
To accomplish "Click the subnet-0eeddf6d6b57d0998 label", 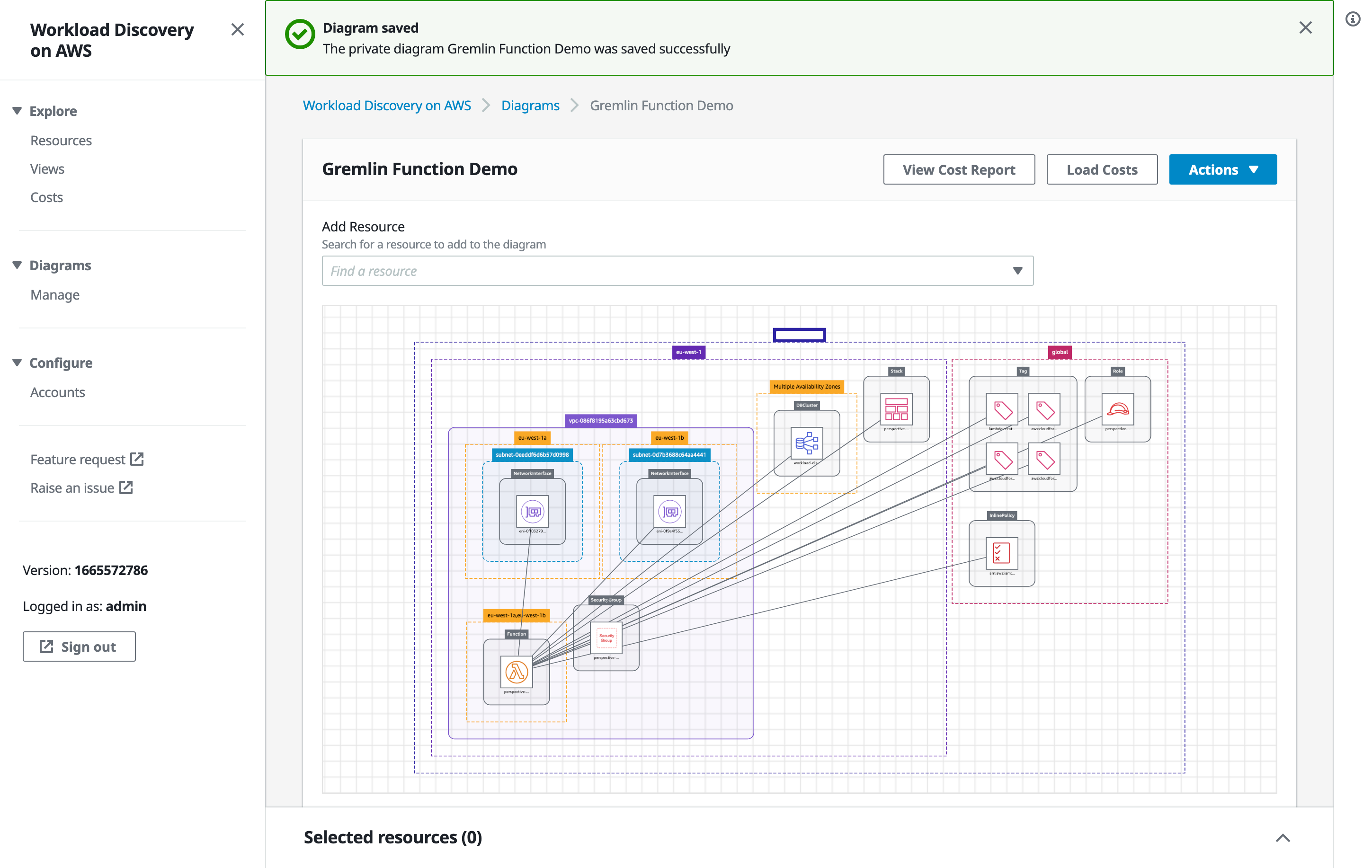I will (532, 454).
